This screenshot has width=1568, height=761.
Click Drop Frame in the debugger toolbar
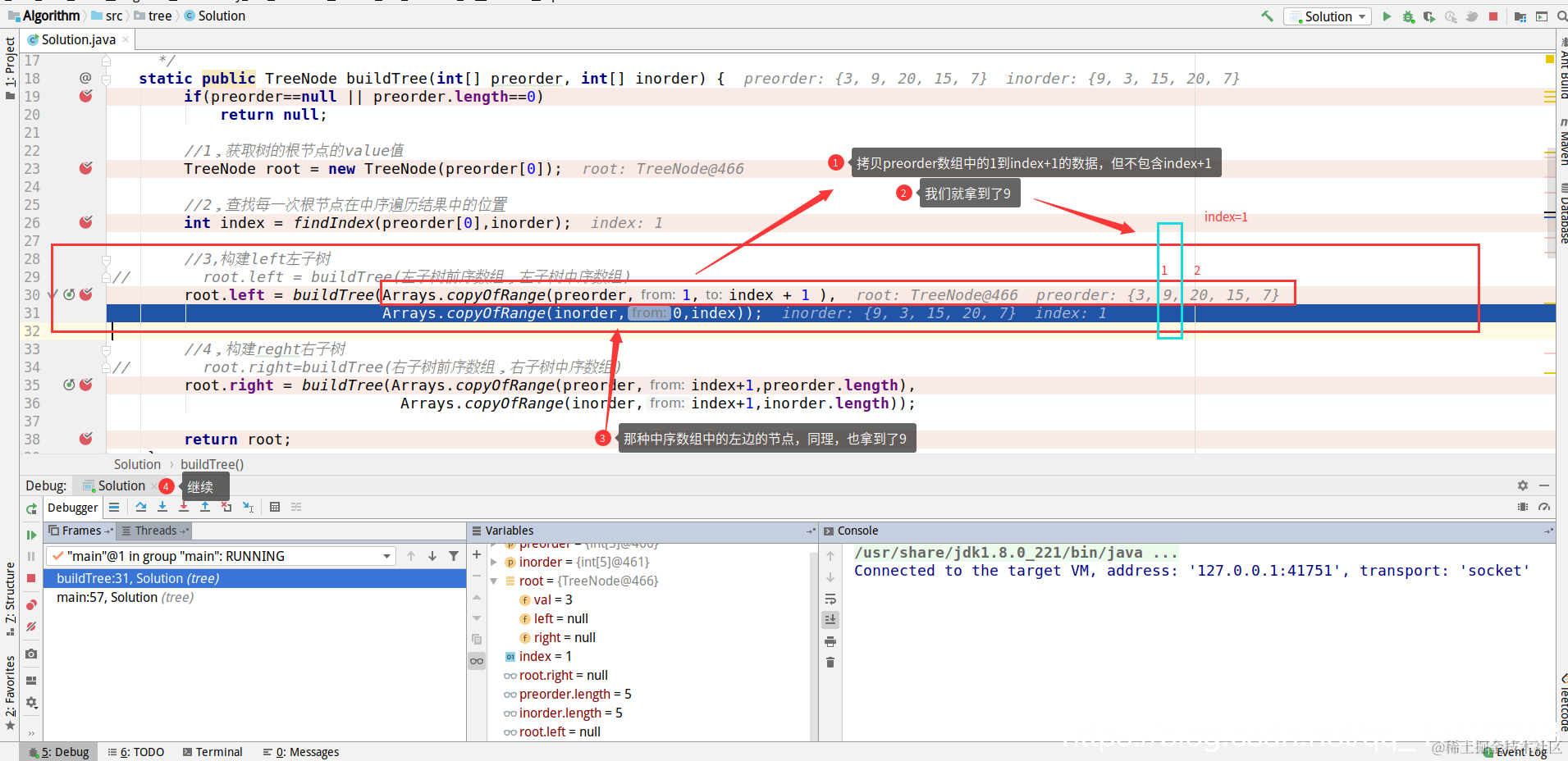tap(226, 508)
